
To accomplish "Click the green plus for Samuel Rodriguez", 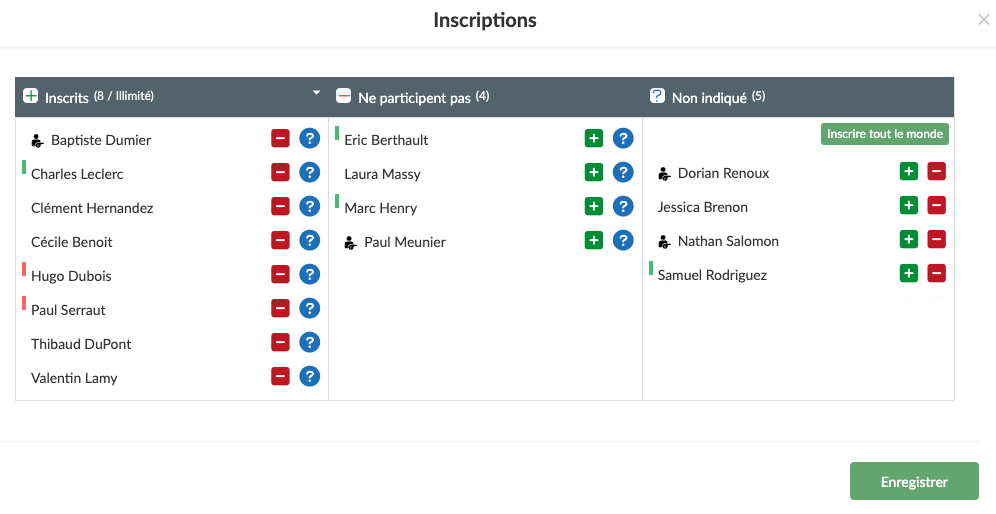I will point(908,274).
